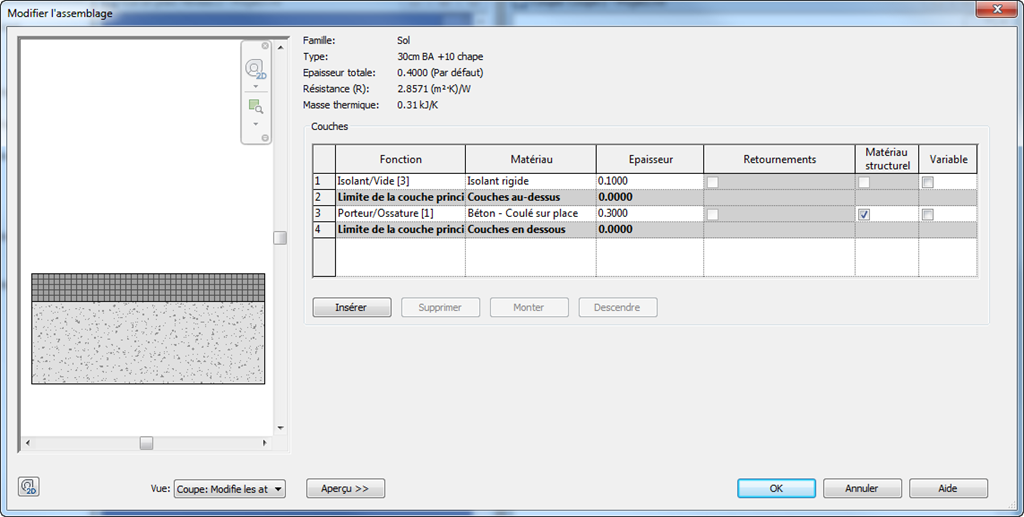
Task: Click the 2D wheel icon at bottom left
Action: pos(29,487)
